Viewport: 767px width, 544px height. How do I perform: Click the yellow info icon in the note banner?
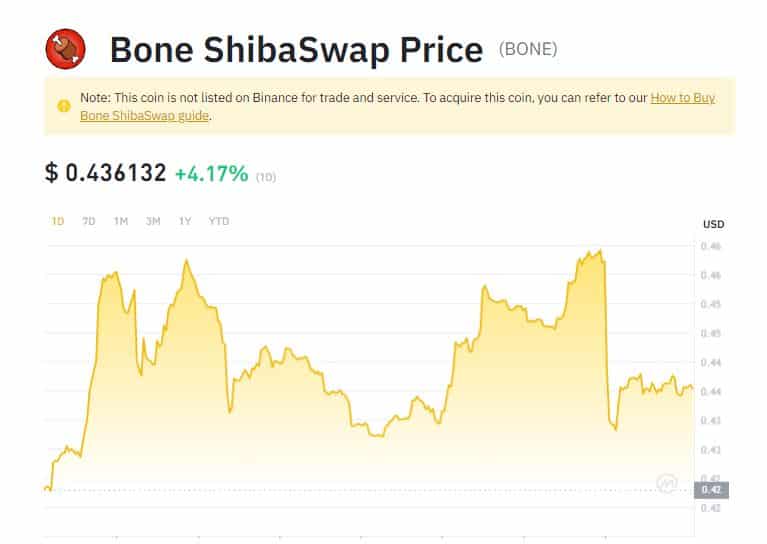64,106
